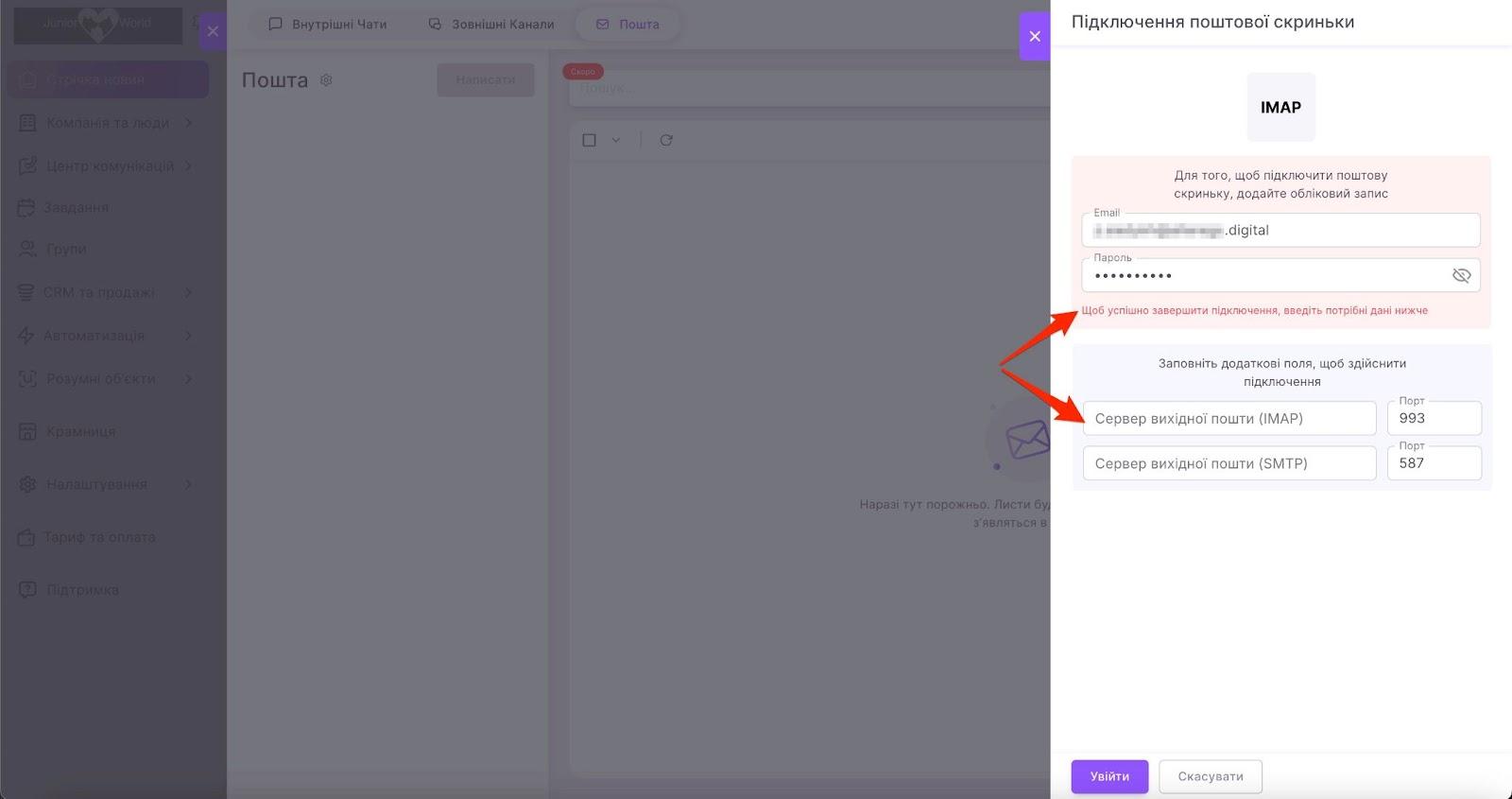Close the mailbox connection panel with purple X
This screenshot has width=1512, height=799.
1035,36
